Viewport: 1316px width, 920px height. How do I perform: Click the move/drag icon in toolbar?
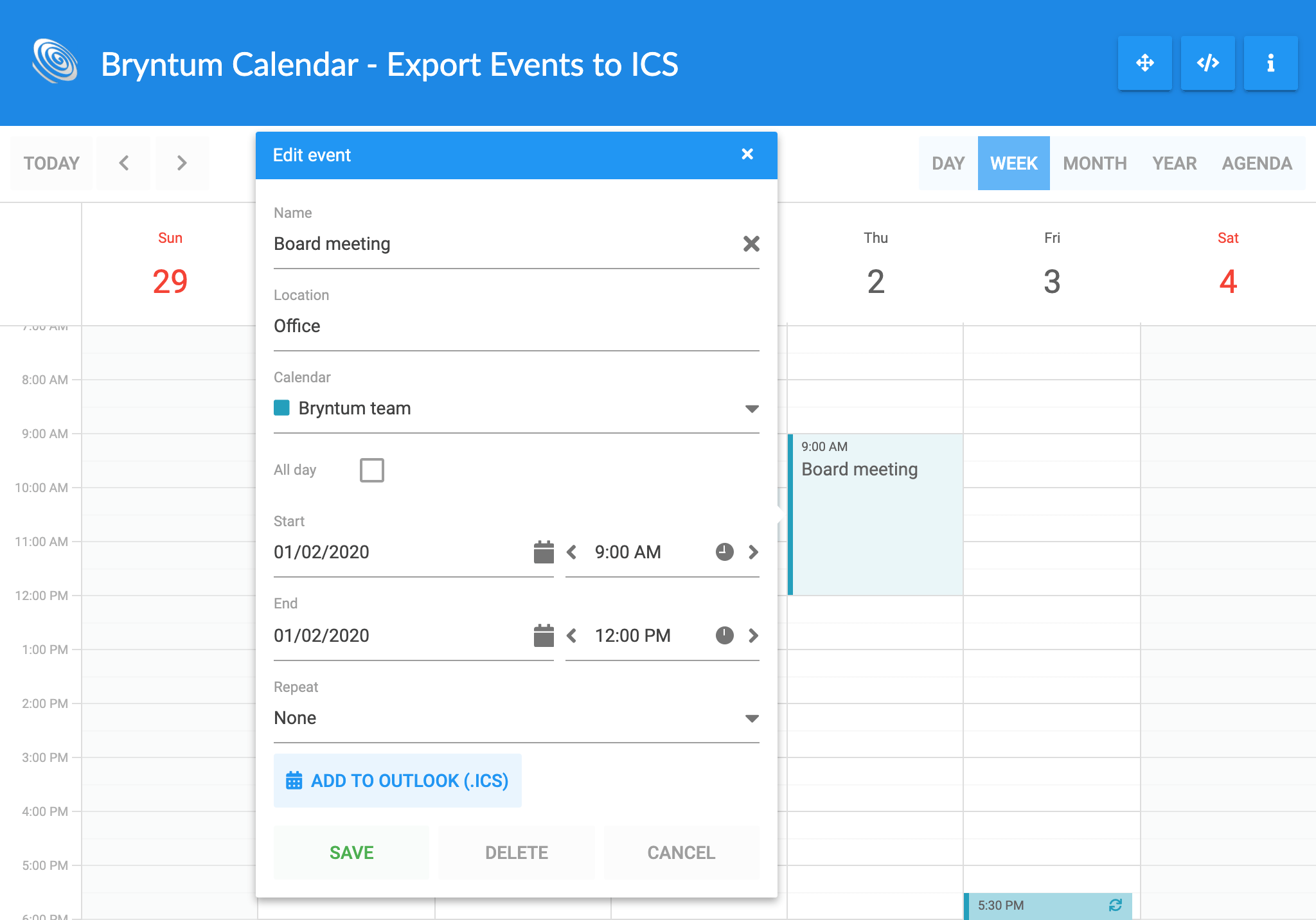[1146, 63]
